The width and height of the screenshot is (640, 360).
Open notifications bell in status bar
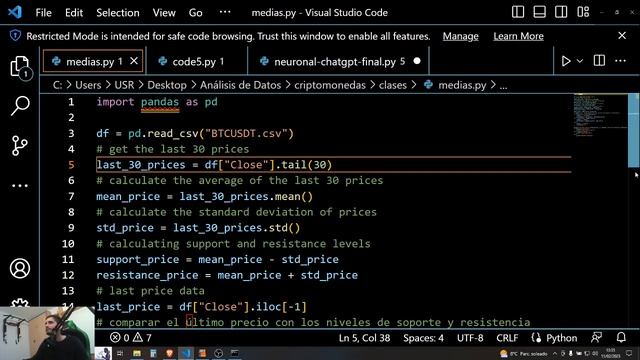[621, 338]
